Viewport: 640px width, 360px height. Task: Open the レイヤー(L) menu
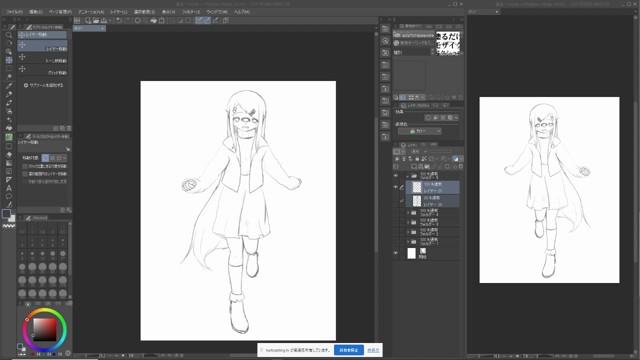pos(118,12)
